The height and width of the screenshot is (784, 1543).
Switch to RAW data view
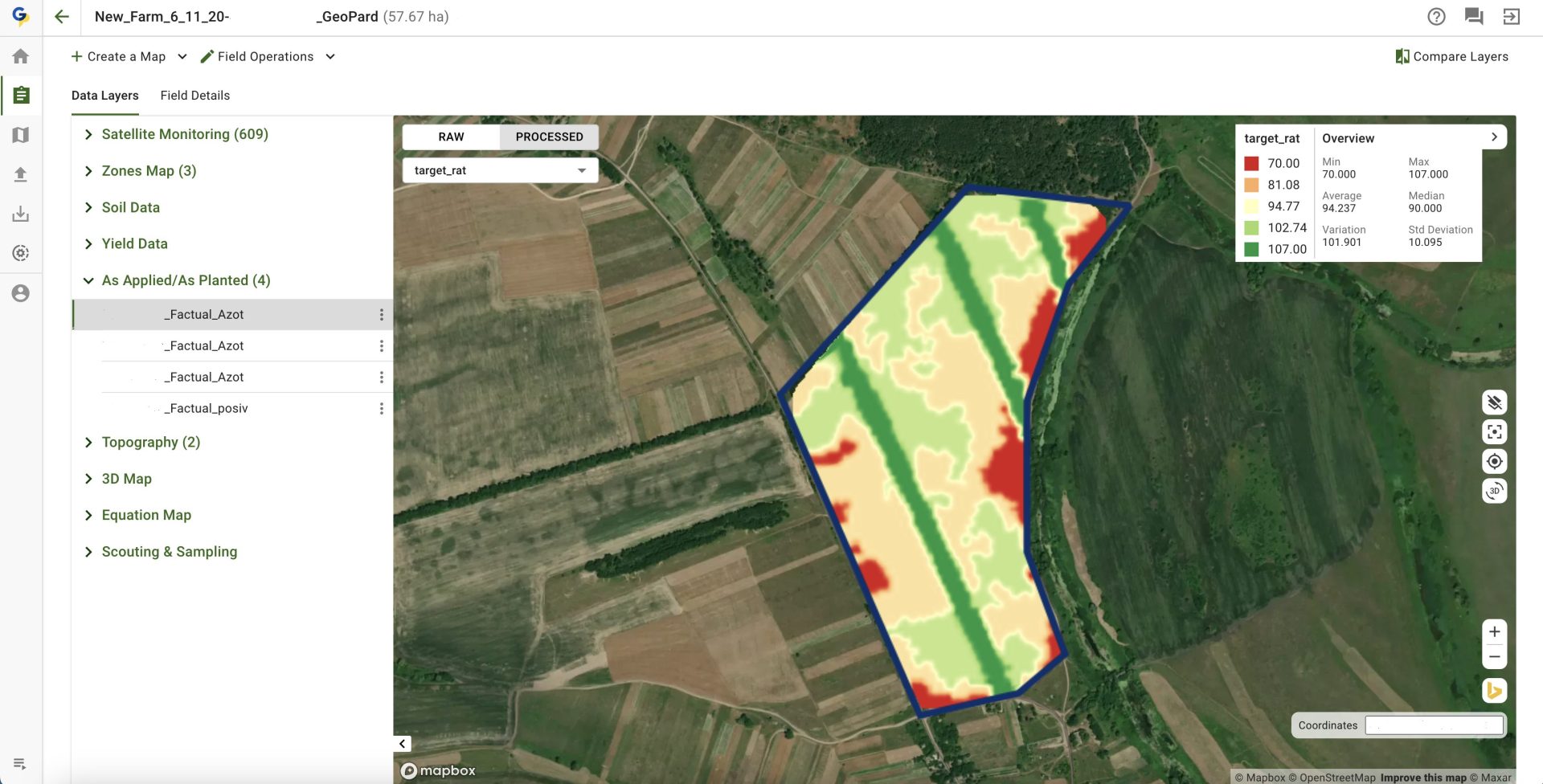click(x=451, y=137)
